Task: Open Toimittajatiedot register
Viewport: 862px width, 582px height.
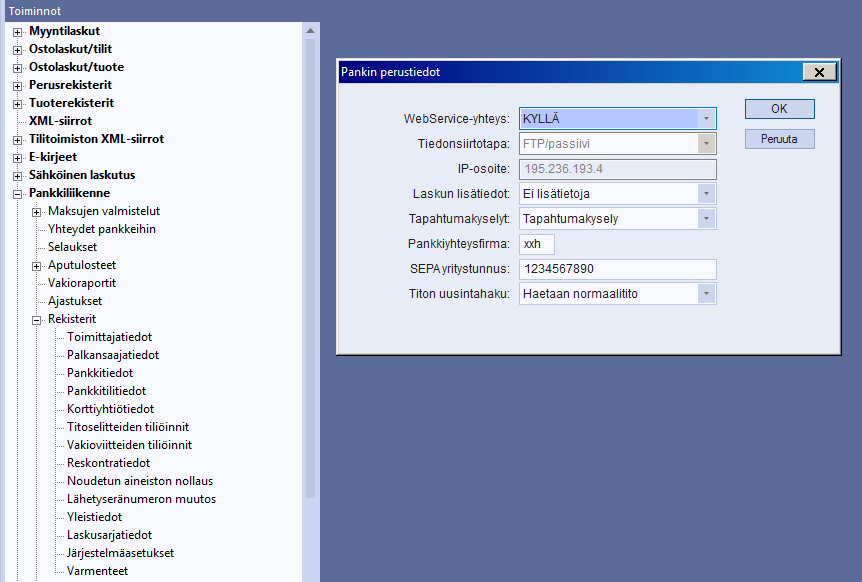Action: point(109,337)
